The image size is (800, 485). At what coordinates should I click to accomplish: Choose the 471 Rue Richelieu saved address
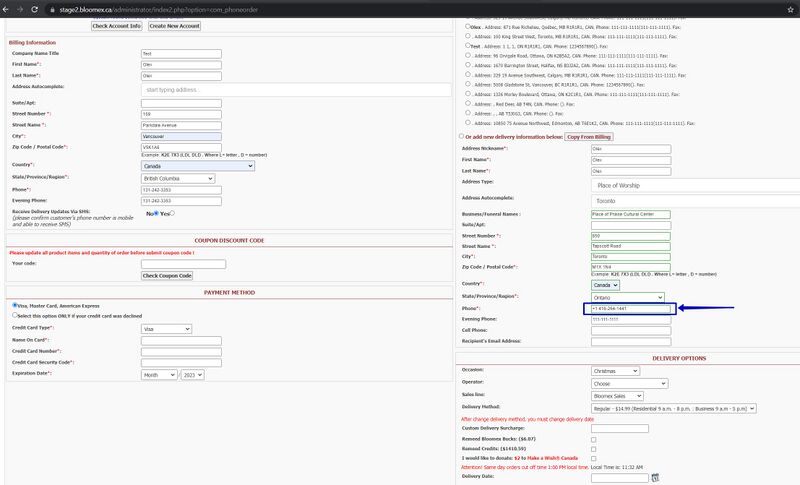click(468, 26)
